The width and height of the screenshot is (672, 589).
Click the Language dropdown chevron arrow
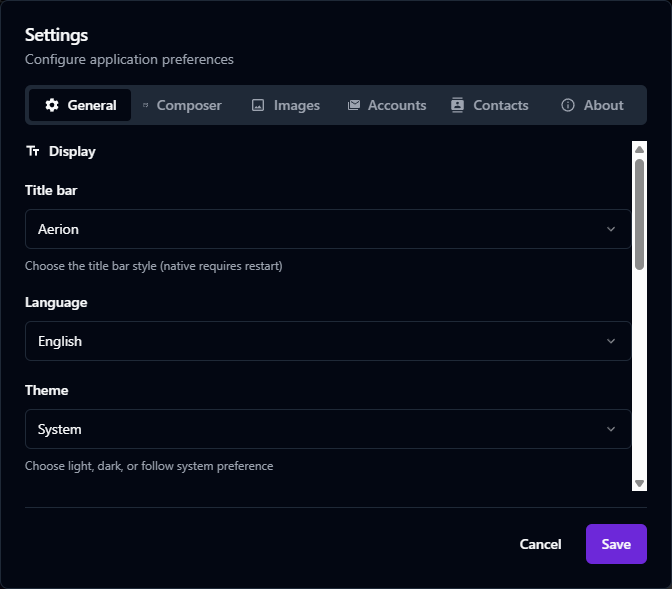coord(611,341)
